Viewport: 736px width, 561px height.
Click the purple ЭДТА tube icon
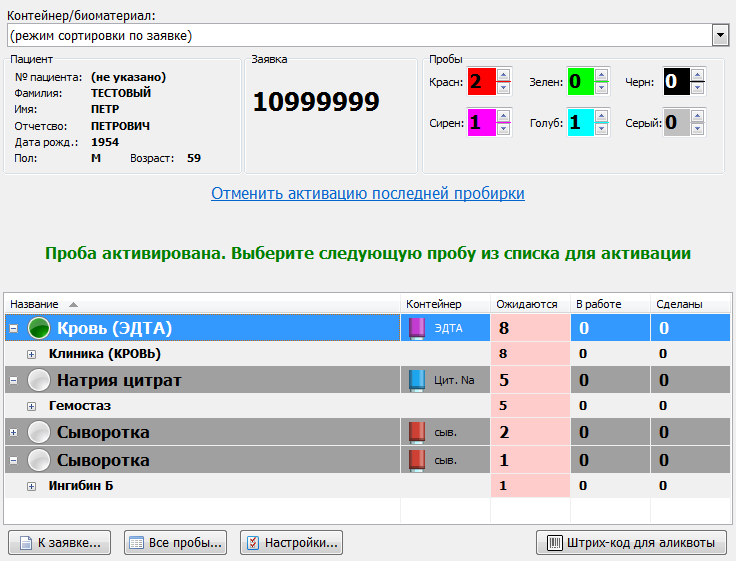(418, 328)
